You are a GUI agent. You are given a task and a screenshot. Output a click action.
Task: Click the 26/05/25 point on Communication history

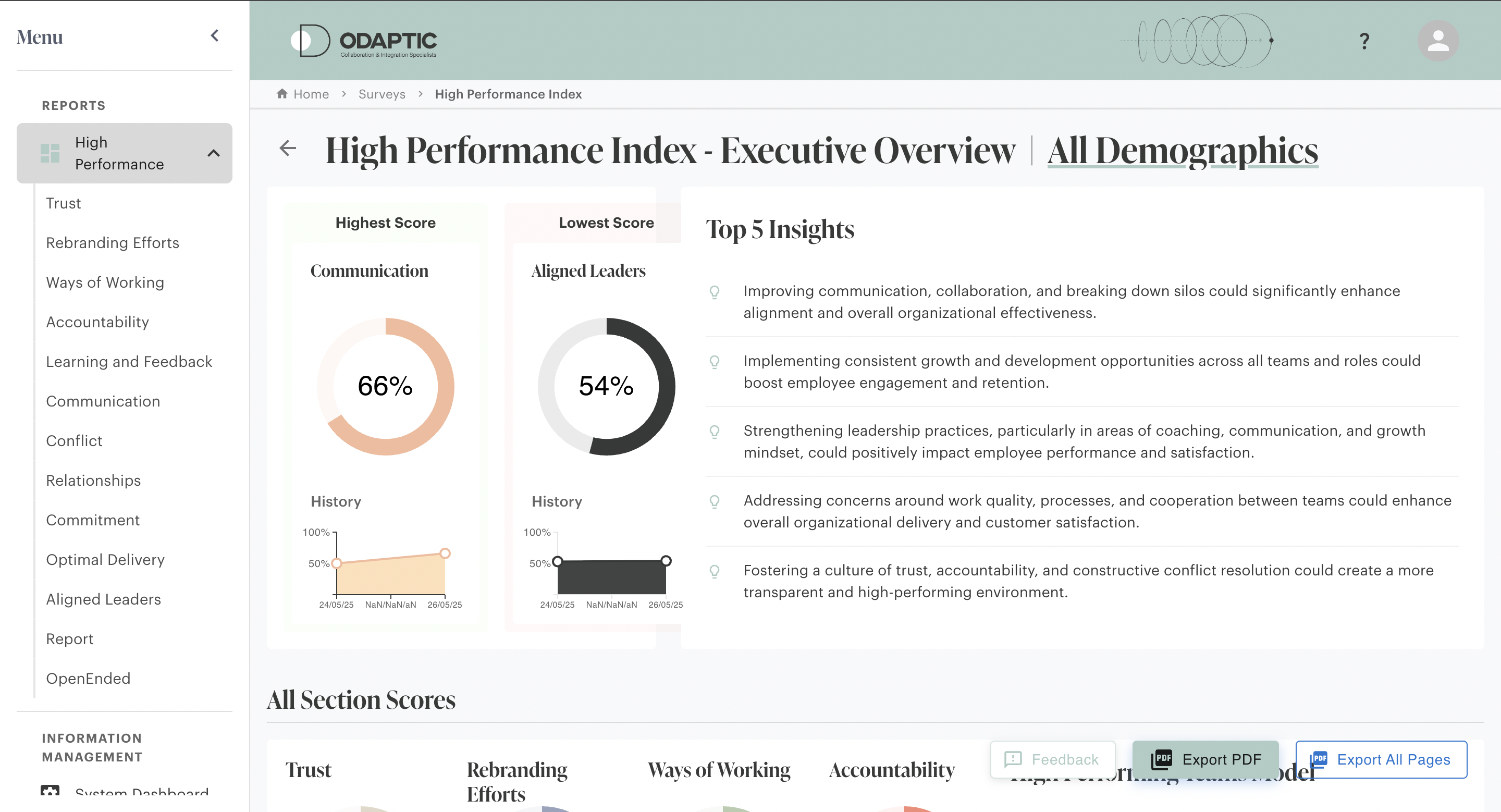coord(445,553)
